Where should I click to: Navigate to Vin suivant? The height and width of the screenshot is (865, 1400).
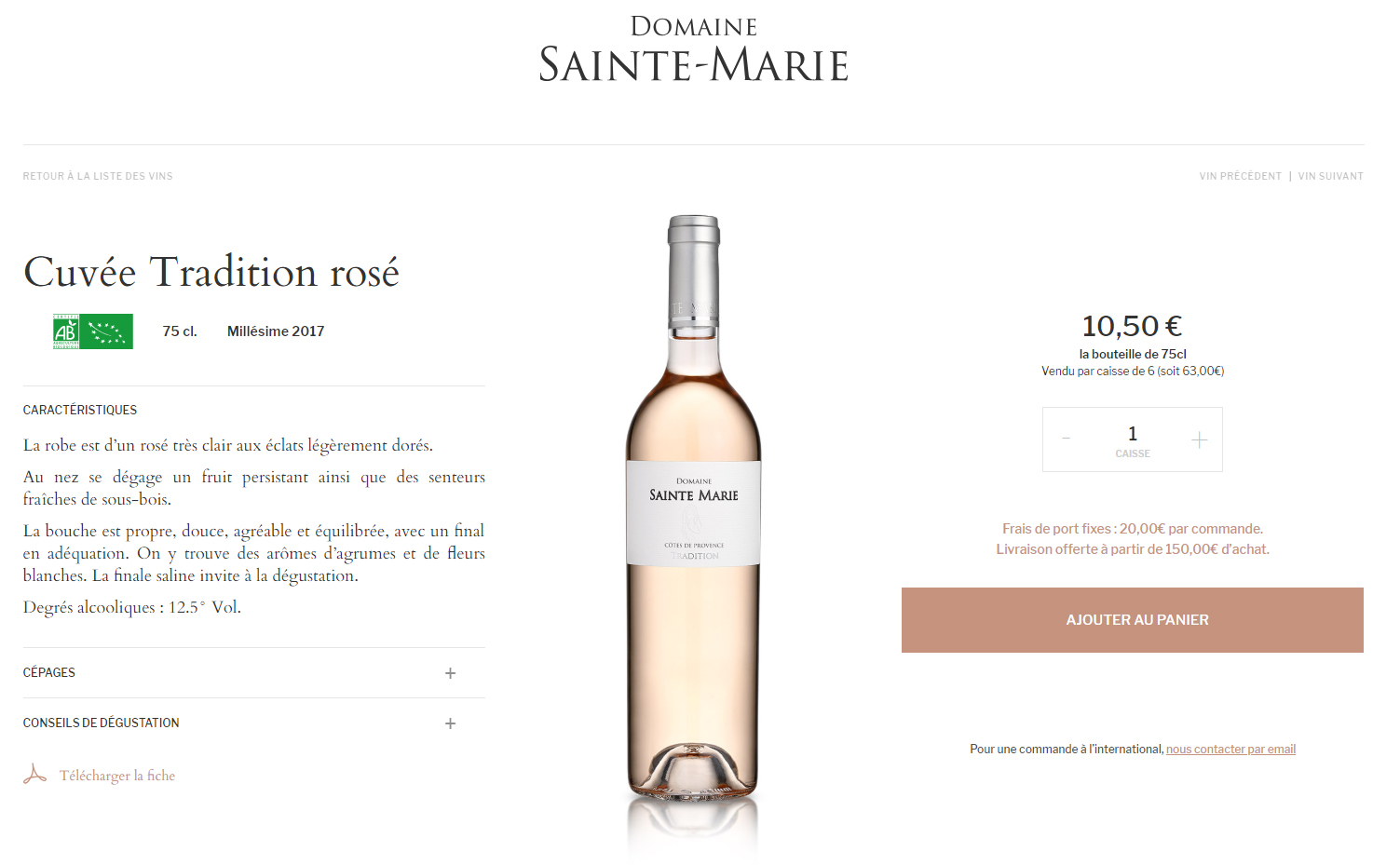1330,176
